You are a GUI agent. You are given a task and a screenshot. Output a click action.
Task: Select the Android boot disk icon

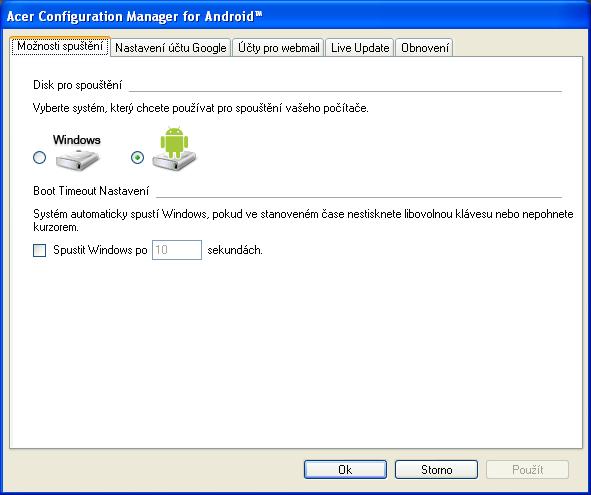coord(174,149)
